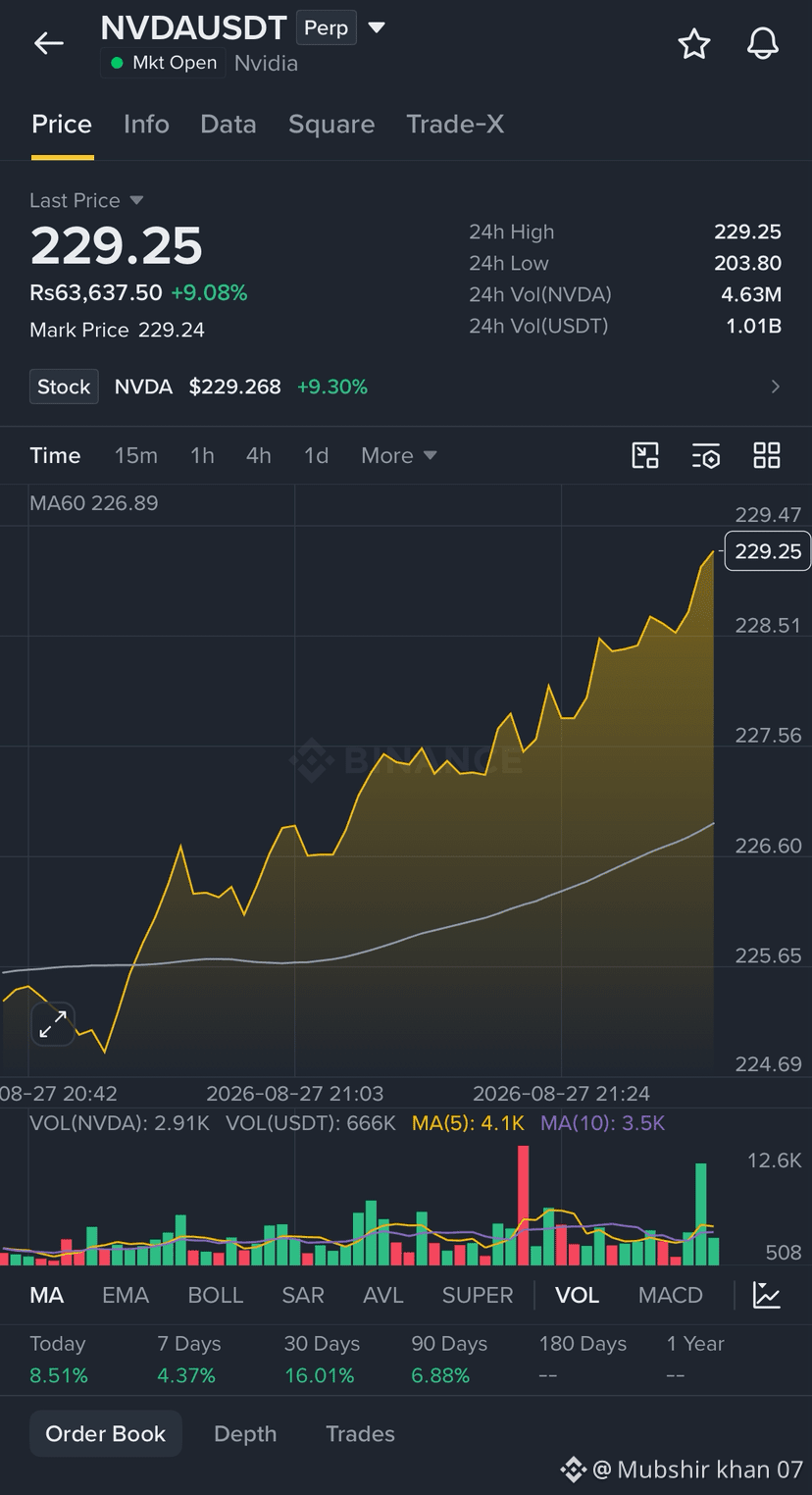Image resolution: width=812 pixels, height=1495 pixels.
Task: Select the 1h chart interval
Action: click(x=202, y=455)
